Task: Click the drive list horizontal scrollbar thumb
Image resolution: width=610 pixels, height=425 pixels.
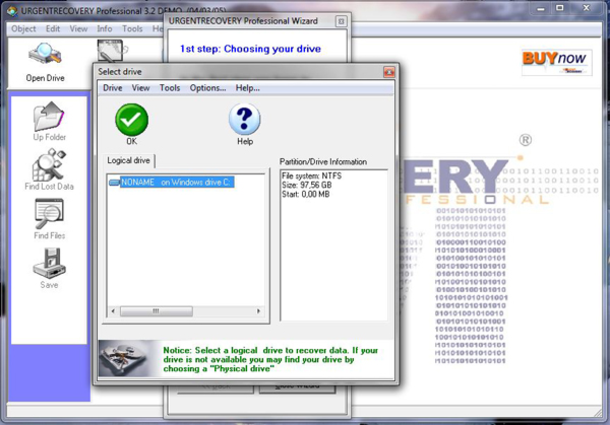Action: pos(156,311)
